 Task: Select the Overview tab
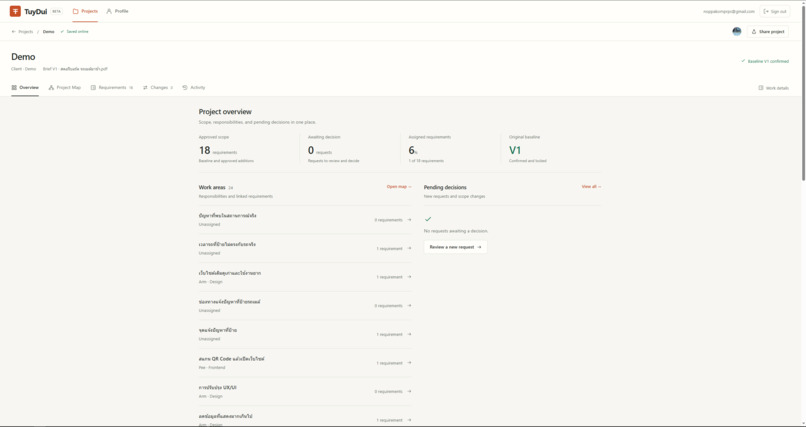coord(25,88)
